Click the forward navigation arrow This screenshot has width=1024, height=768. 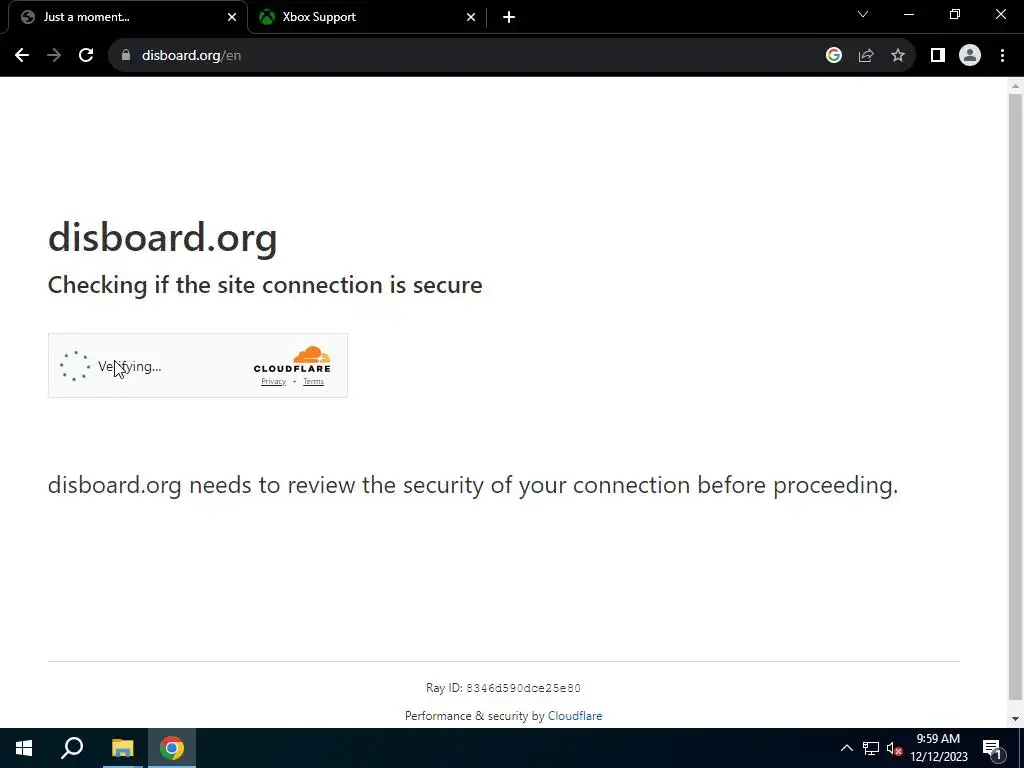coord(54,56)
